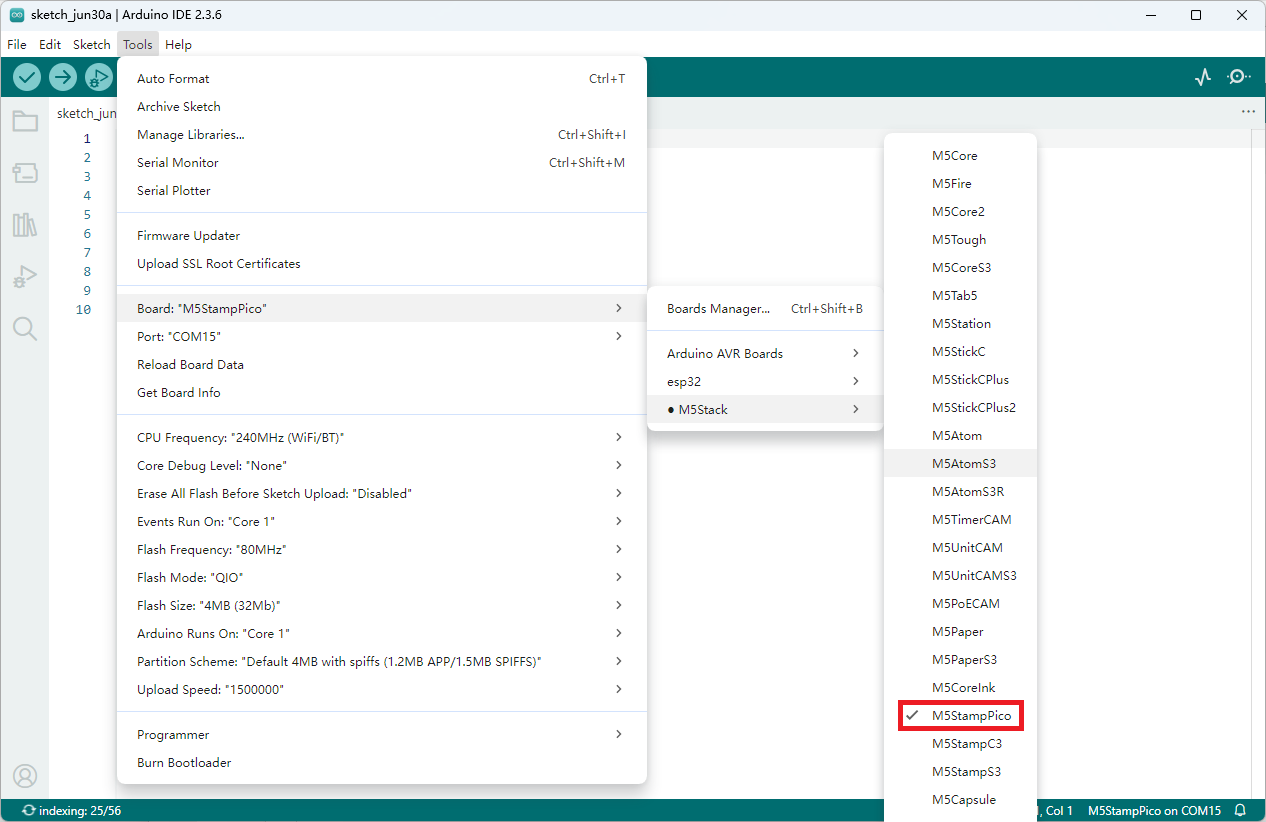The height and width of the screenshot is (822, 1266).
Task: Click the sketch_jun editor tab
Action: coord(84,113)
